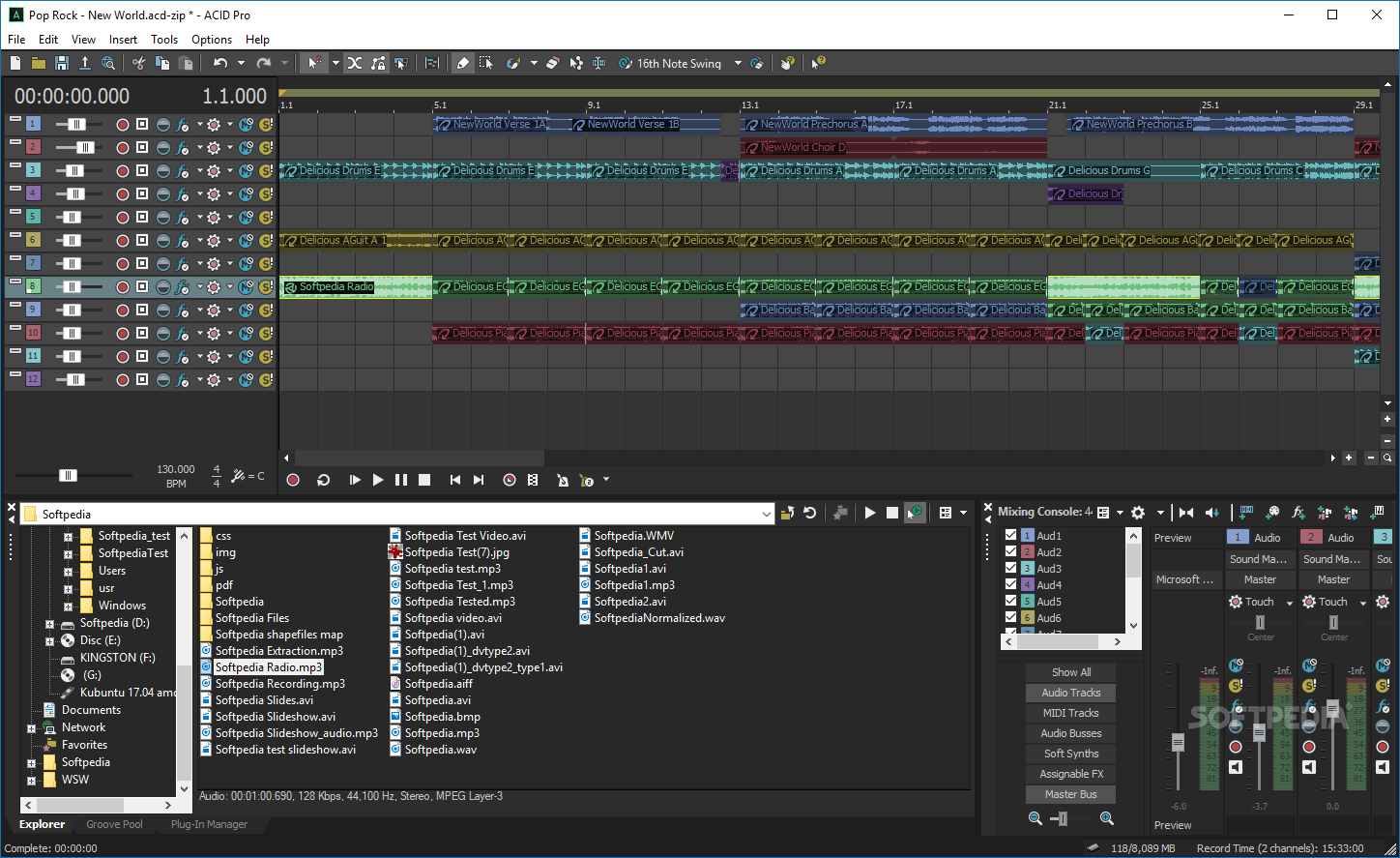Toggle the metronome in the transport bar
The width and height of the screenshot is (1400, 858).
click(563, 480)
